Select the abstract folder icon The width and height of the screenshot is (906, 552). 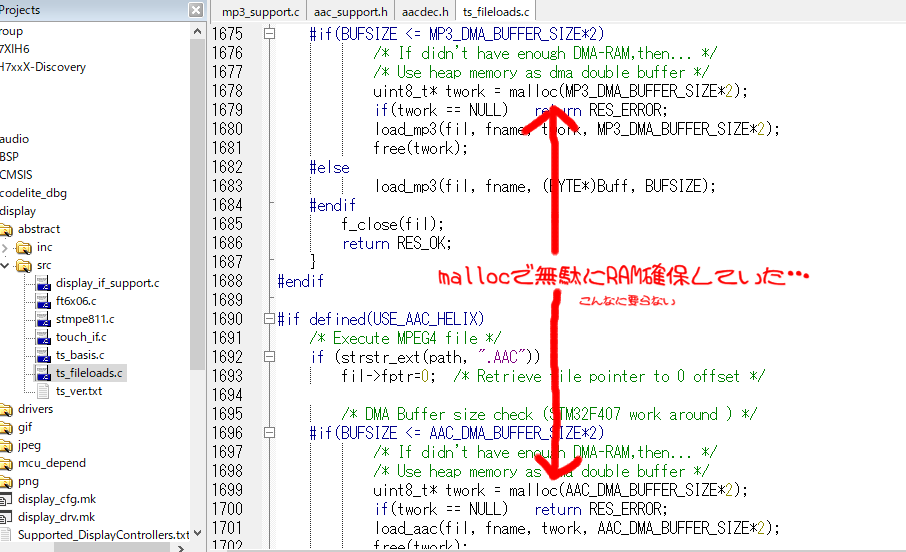point(6,229)
